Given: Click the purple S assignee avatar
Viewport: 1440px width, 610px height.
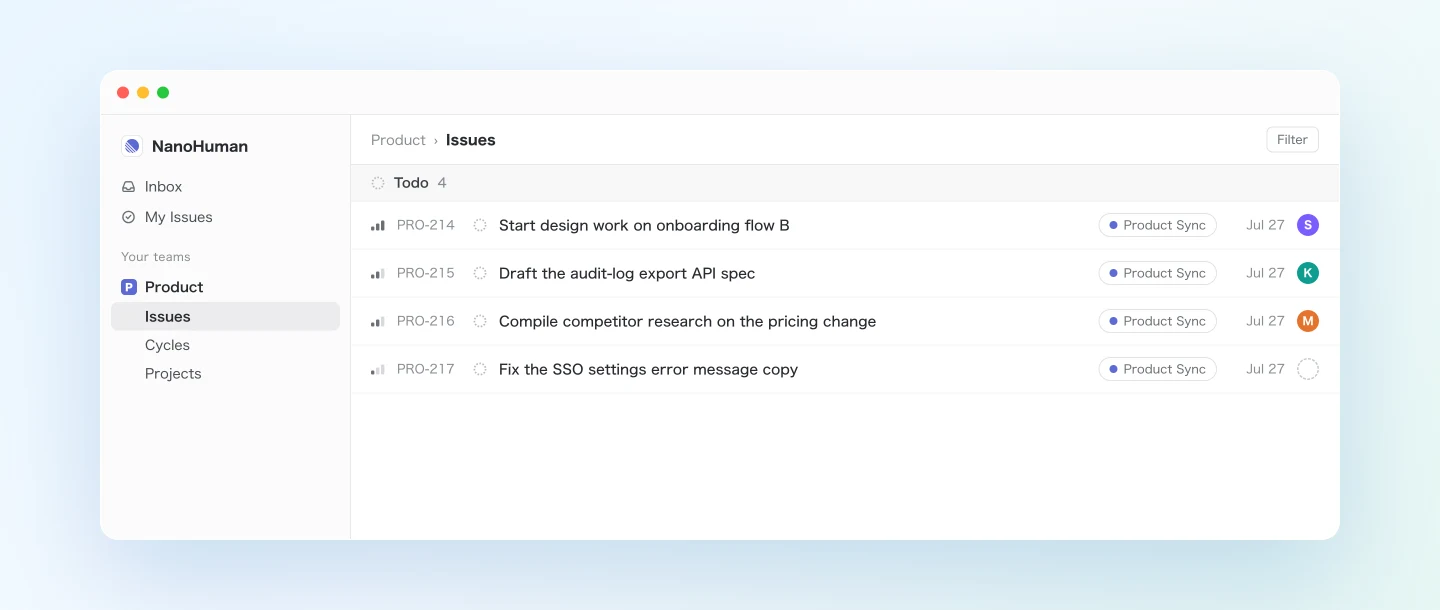Looking at the screenshot, I should [1308, 225].
